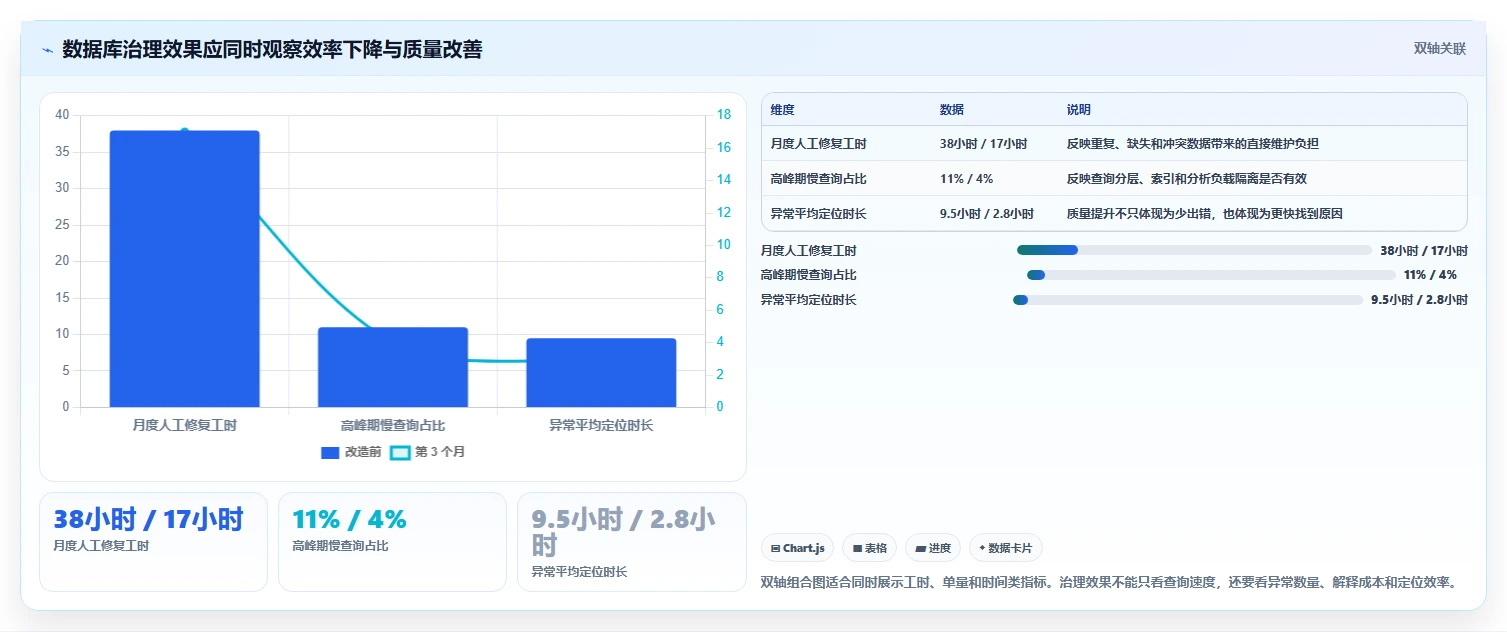Click the 40 tick on the left axis
The width and height of the screenshot is (1507, 632).
[62, 115]
